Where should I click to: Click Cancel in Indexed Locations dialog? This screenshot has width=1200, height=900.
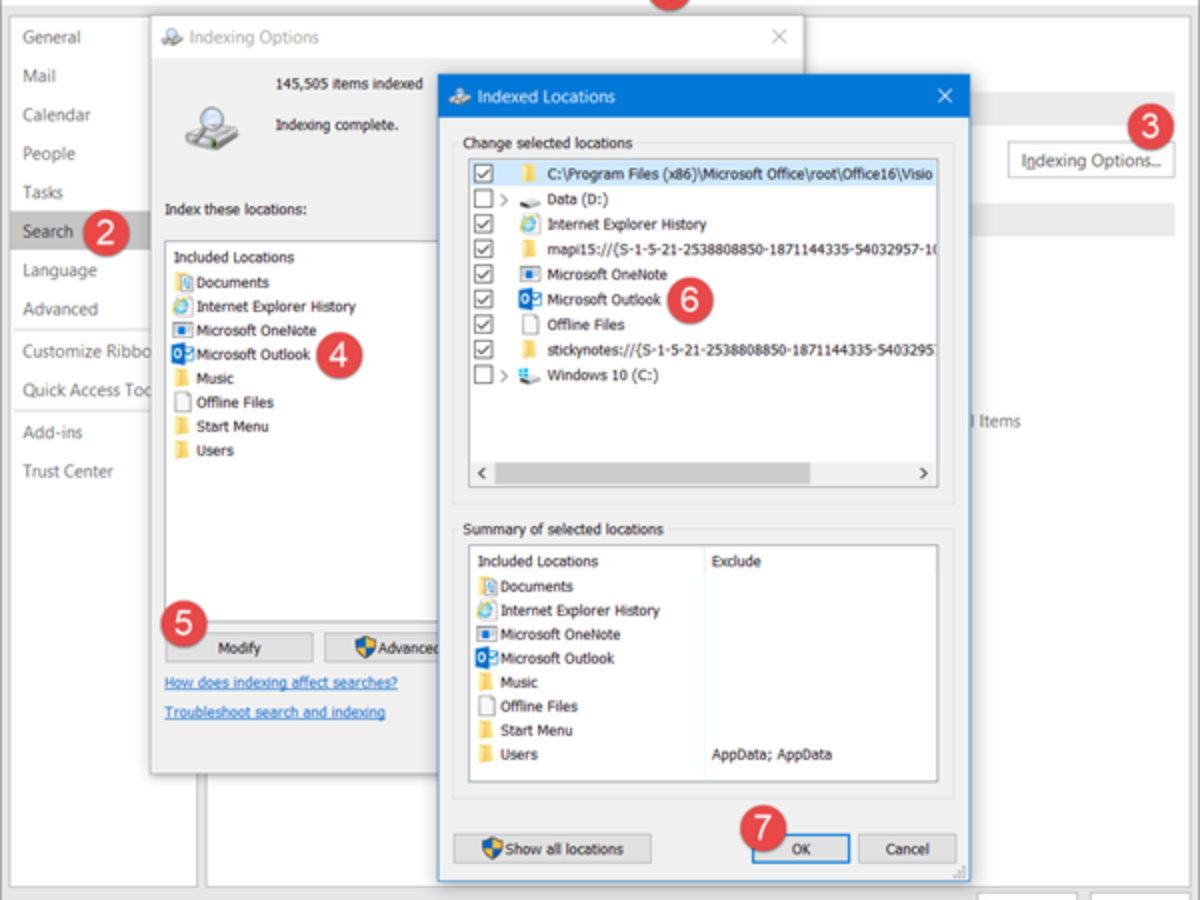907,849
